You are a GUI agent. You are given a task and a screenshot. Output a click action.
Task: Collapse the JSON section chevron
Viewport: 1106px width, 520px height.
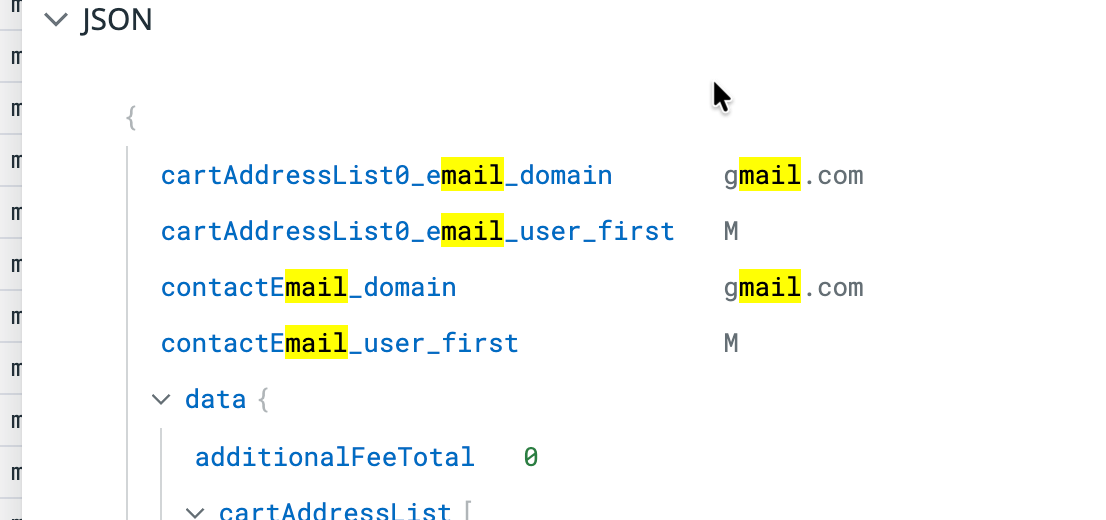click(x=57, y=20)
